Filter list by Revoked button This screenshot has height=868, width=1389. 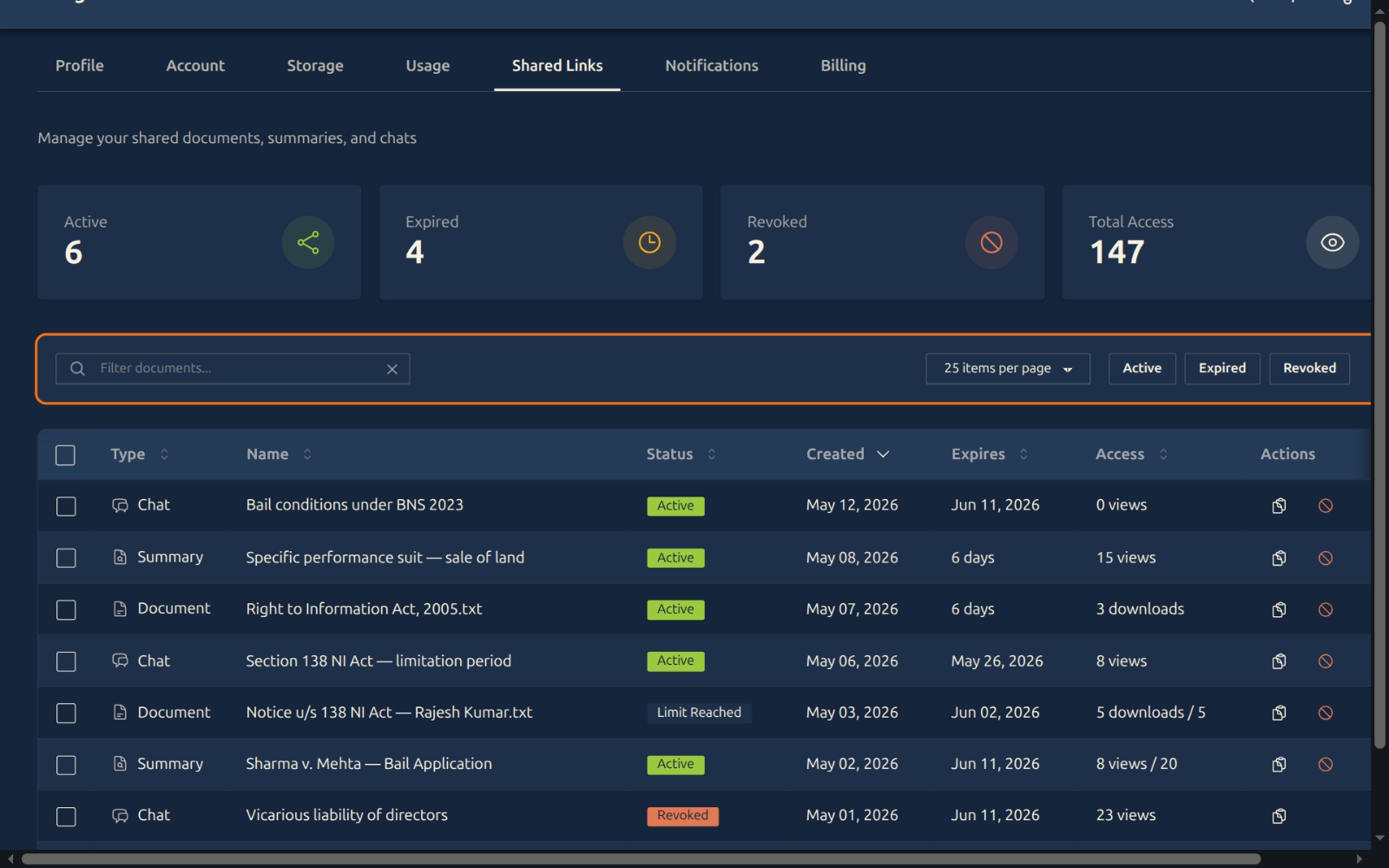click(1309, 368)
